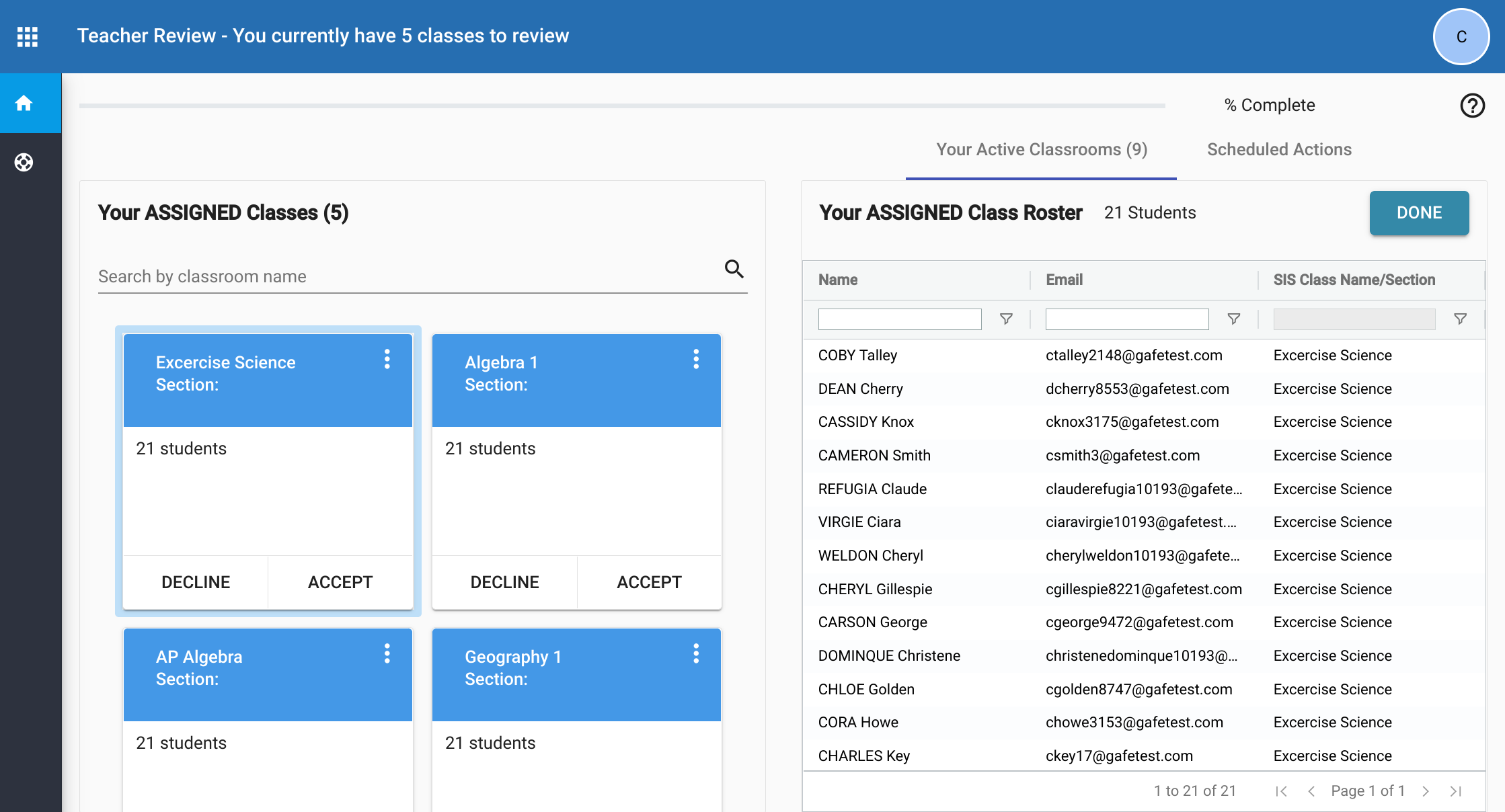This screenshot has width=1505, height=812.
Task: Click the % Complete label
Action: pos(1270,106)
